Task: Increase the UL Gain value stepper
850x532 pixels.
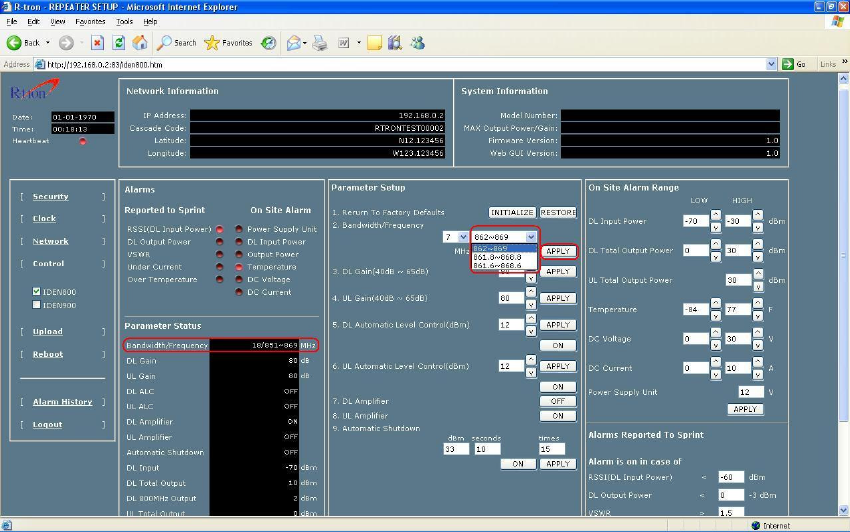Action: click(x=531, y=293)
